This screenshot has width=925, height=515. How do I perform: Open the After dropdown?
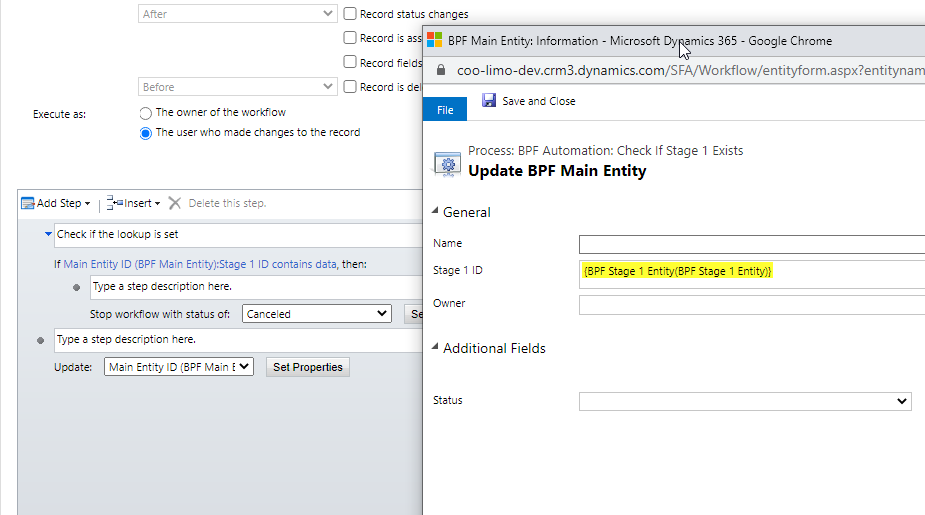237,14
